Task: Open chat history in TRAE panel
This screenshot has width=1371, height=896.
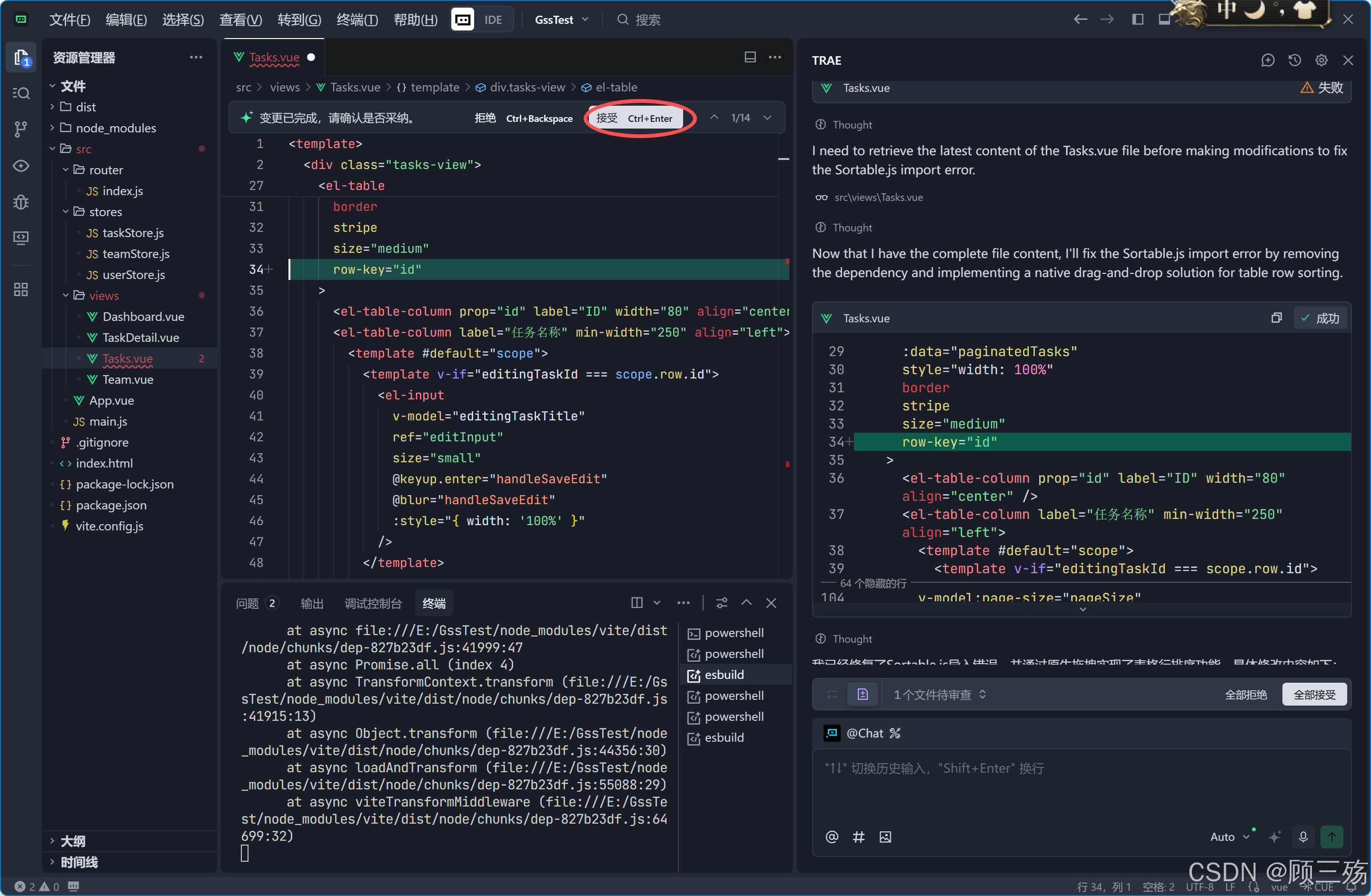Action: point(1294,60)
